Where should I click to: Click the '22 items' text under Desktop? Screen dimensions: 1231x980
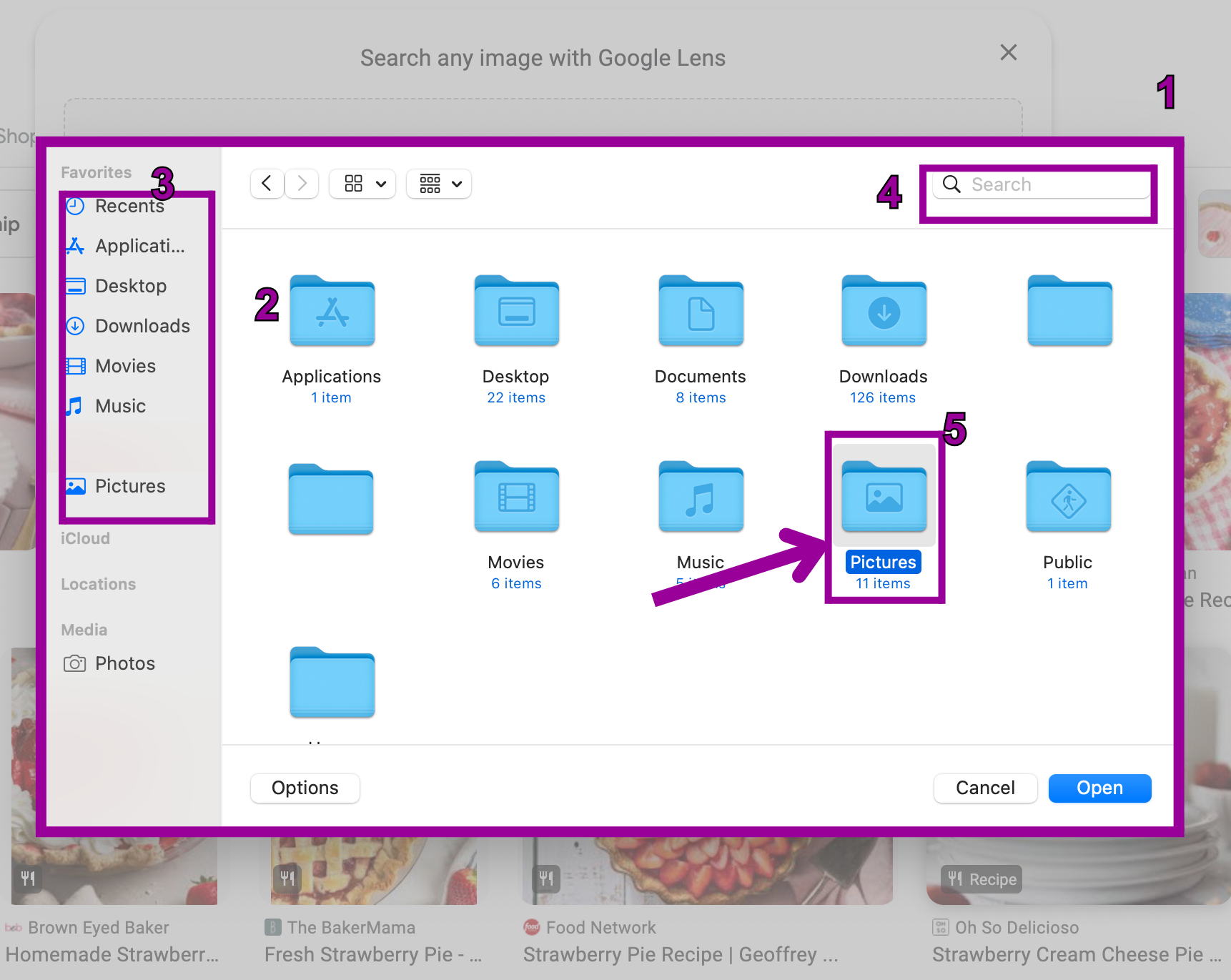click(x=516, y=397)
